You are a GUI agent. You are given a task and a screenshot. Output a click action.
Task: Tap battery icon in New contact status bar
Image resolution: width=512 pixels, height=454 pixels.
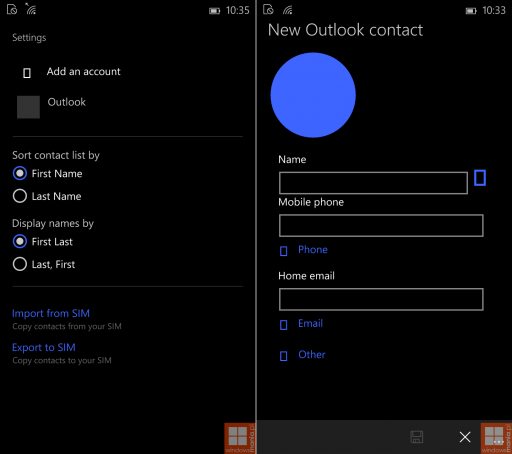pyautogui.click(x=471, y=11)
